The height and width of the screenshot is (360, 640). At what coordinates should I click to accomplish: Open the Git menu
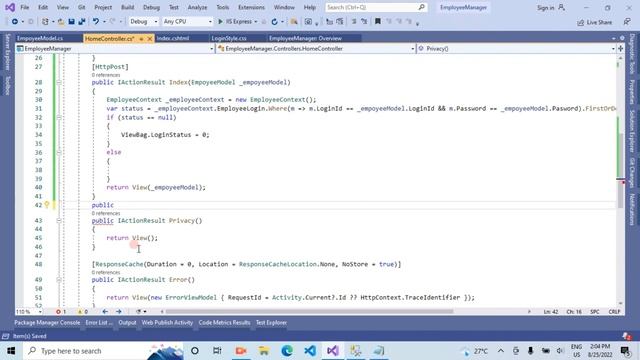pos(82,7)
